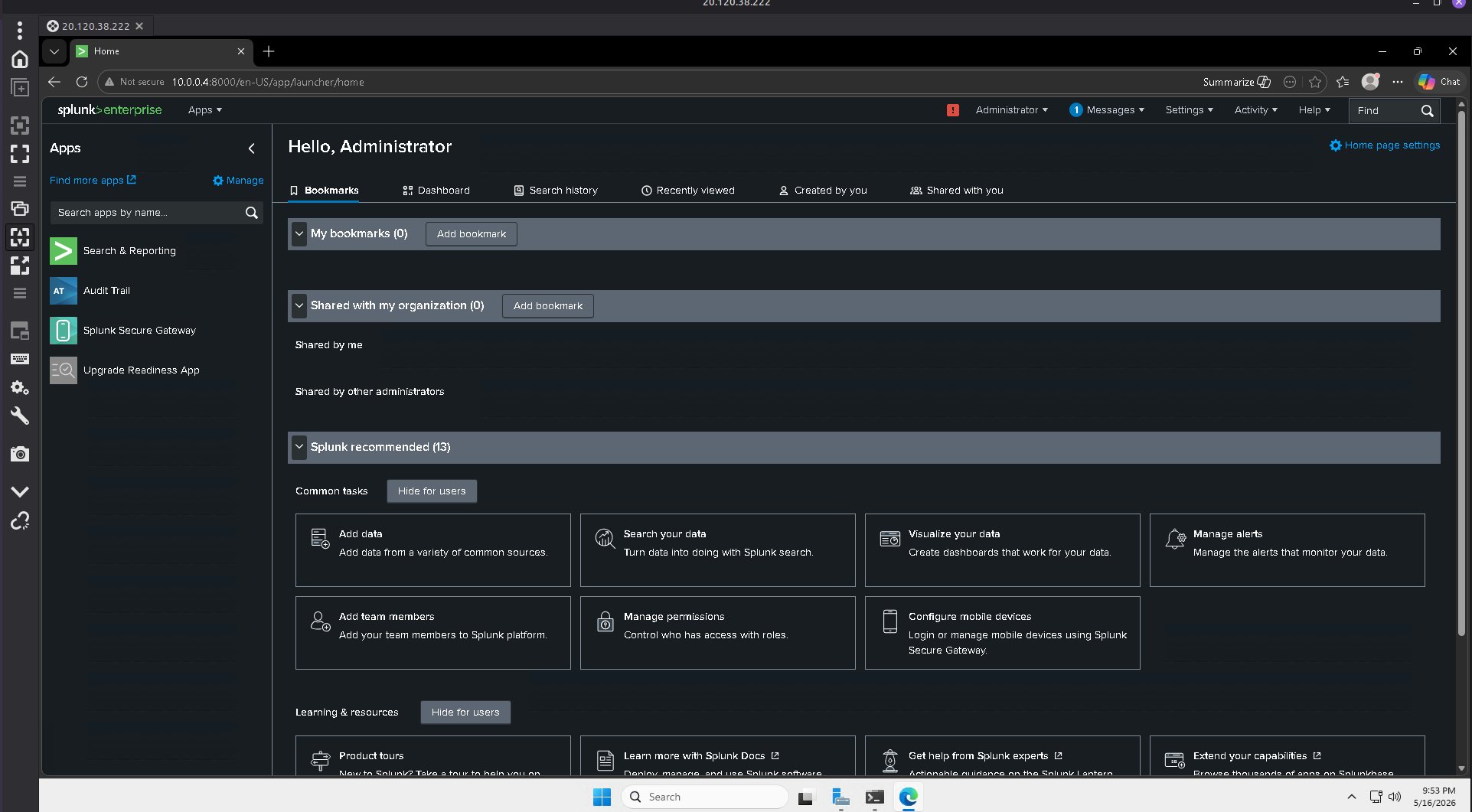Open the Help dropdown menu
This screenshot has width=1472, height=812.
(x=1314, y=110)
